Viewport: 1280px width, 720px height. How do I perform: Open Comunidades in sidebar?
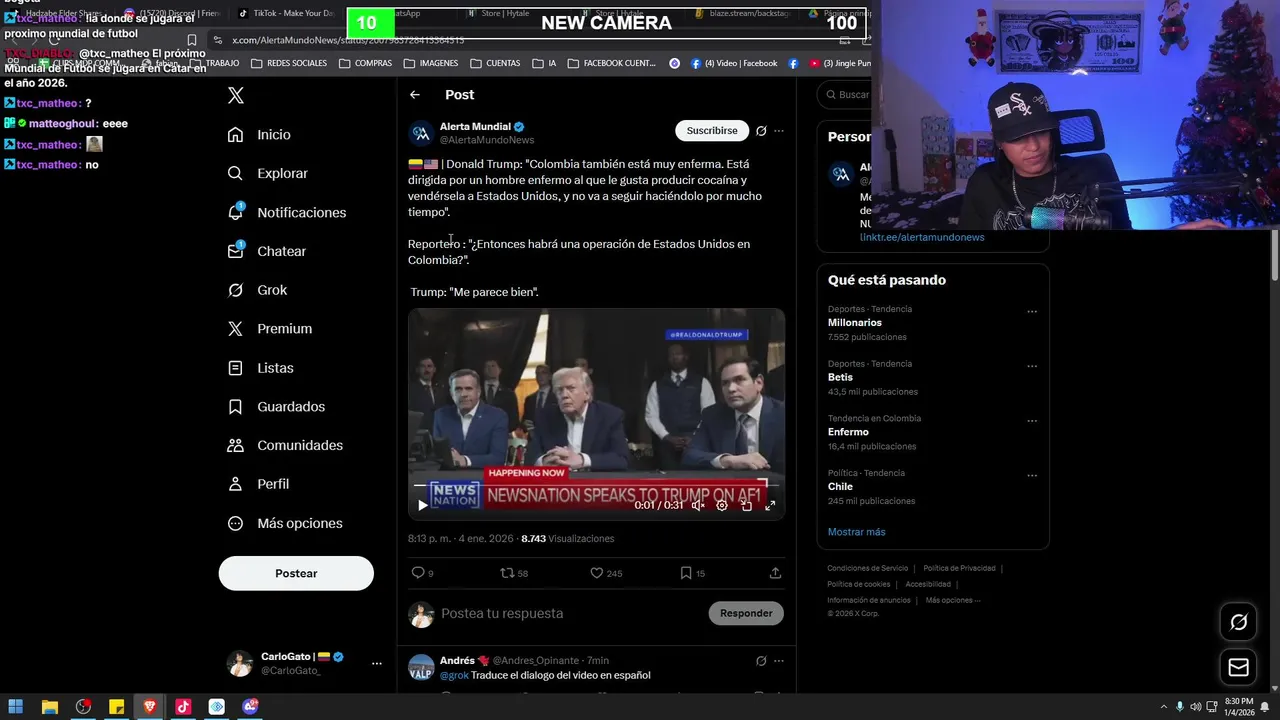(x=285, y=446)
